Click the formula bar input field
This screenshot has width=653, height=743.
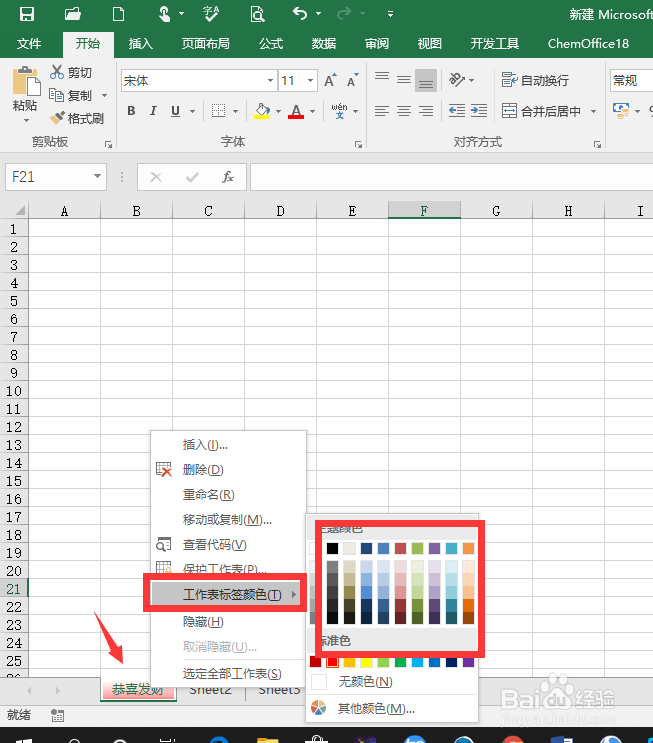pos(452,177)
